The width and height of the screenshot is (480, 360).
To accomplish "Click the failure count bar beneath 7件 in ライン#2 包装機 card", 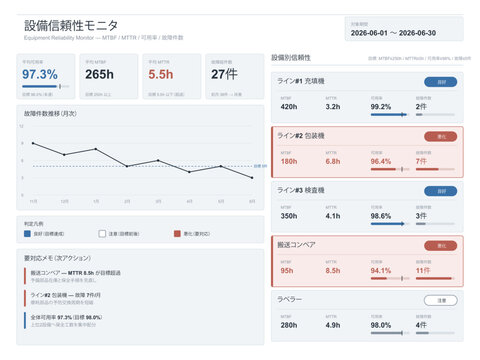I will click(435, 169).
